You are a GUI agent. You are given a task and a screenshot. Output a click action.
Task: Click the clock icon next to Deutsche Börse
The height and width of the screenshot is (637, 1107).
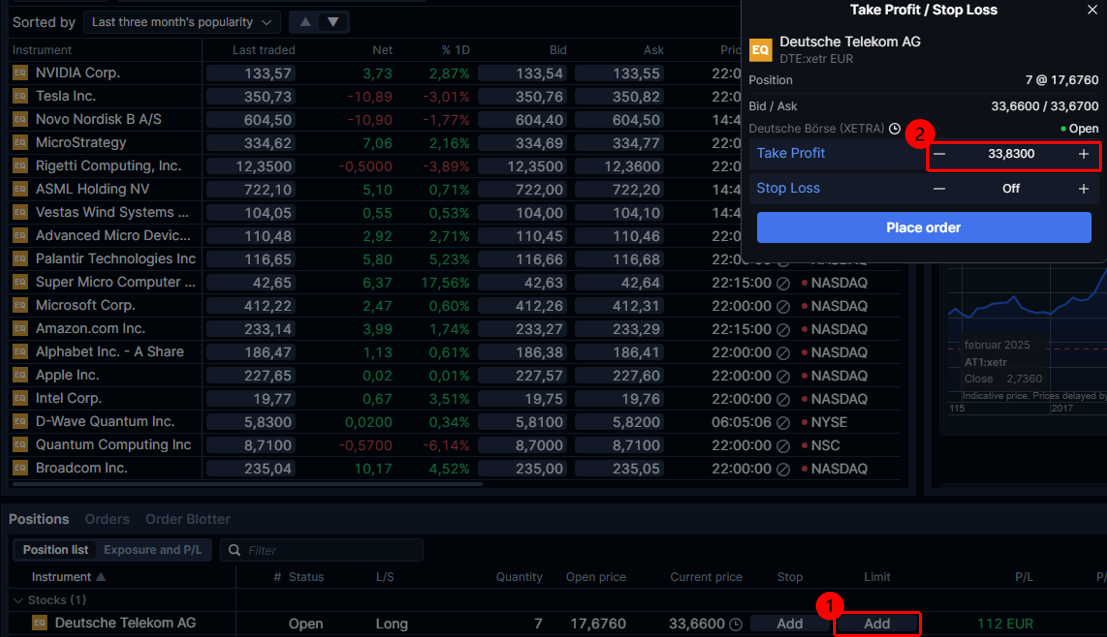point(894,129)
